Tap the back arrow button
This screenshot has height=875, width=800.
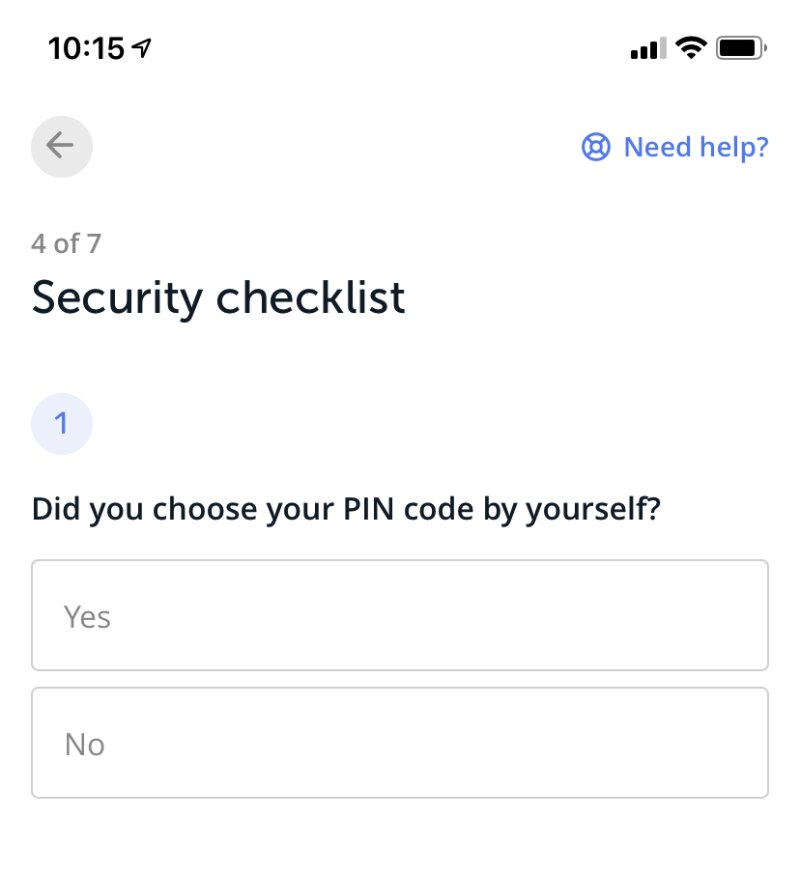coord(61,146)
